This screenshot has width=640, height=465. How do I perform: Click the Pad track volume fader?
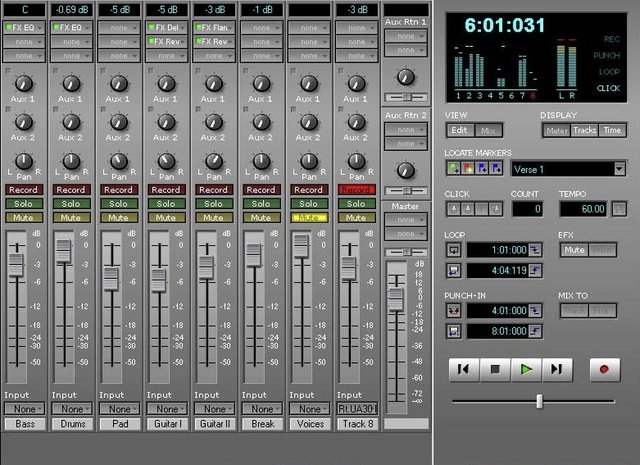[111, 279]
